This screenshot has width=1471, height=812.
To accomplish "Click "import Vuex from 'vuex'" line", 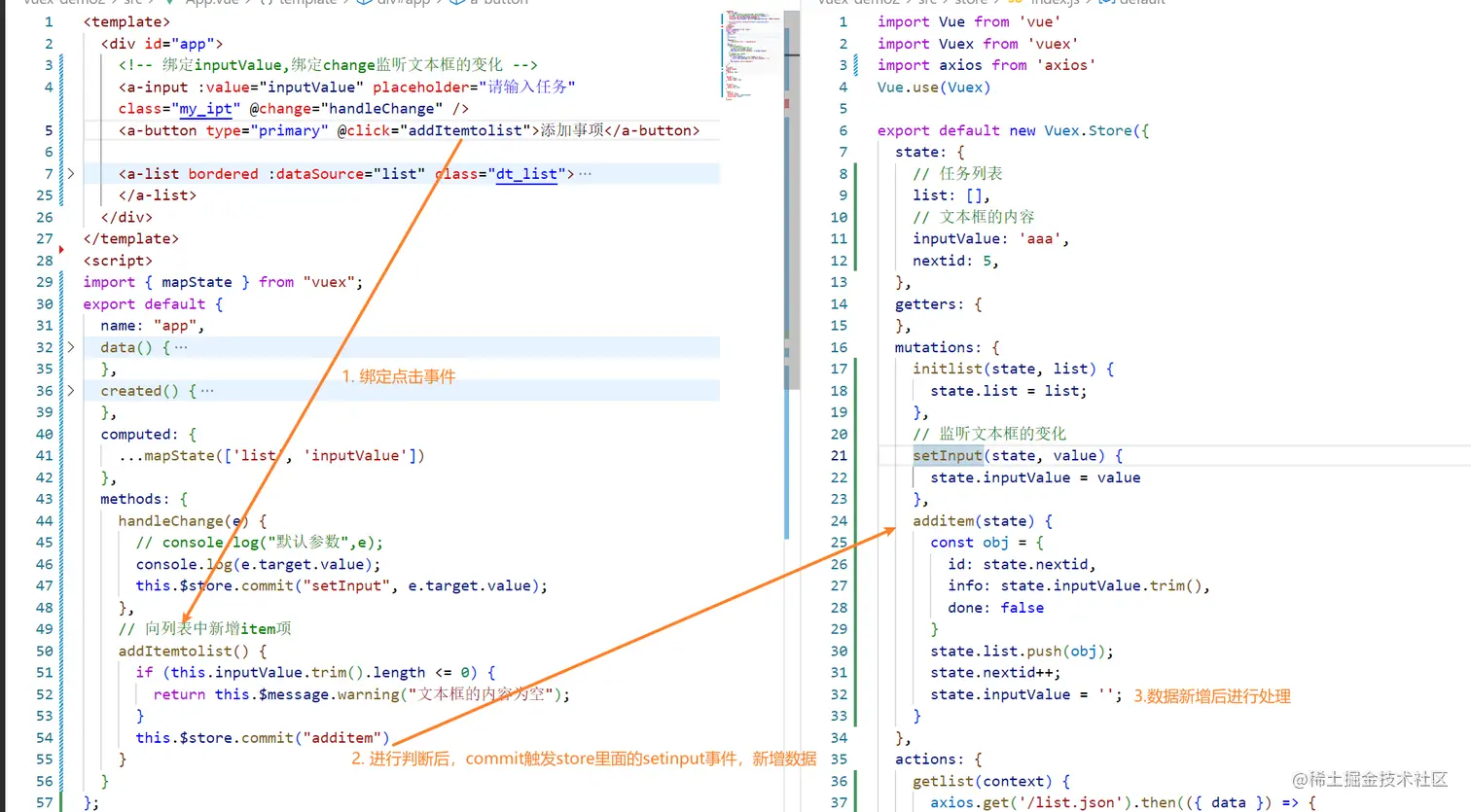I will click(978, 44).
